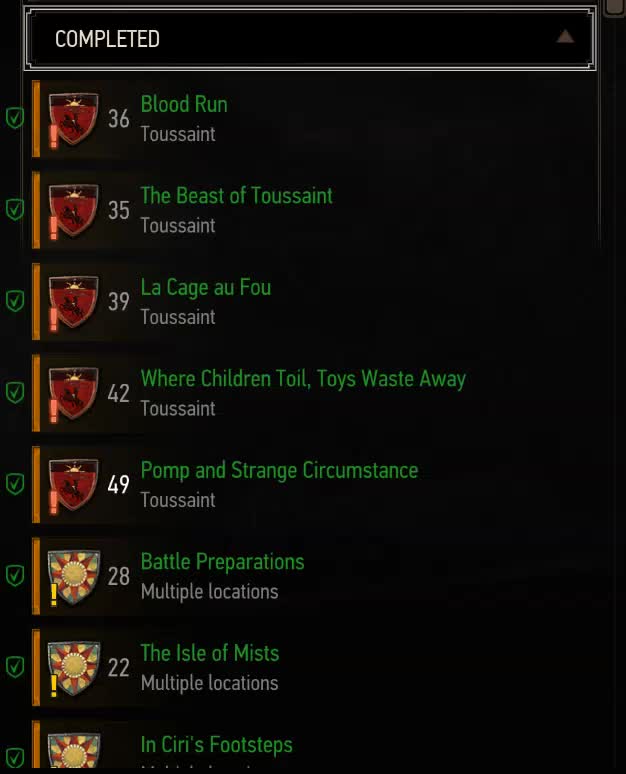Click the Battle Preparations sun shield icon
626x774 pixels.
(x=73, y=576)
